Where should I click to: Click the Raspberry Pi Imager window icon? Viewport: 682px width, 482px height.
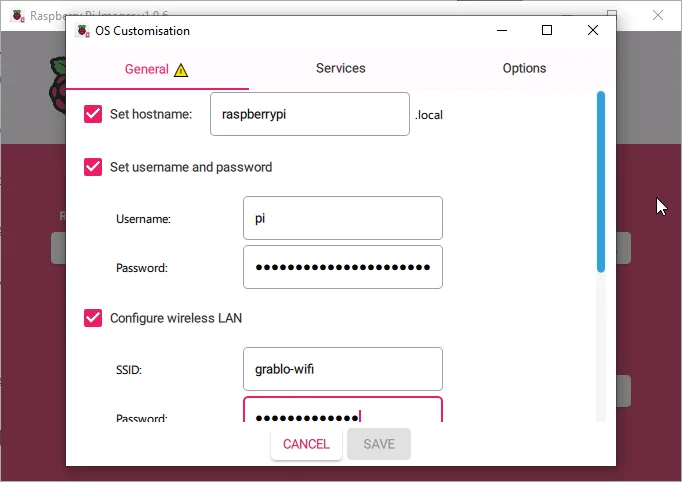(18, 16)
